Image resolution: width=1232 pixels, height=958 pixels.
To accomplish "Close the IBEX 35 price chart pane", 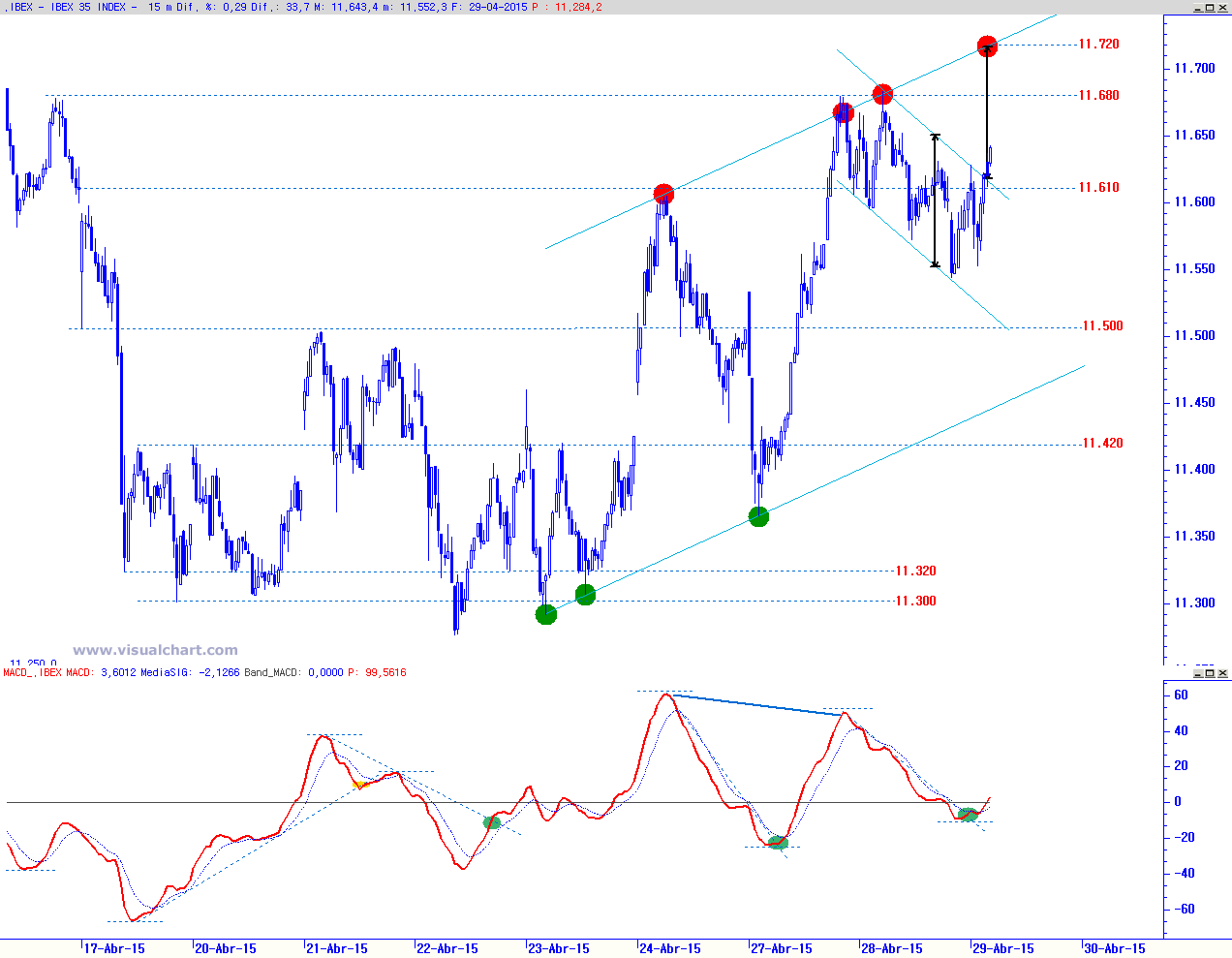I will click(x=1222, y=7).
